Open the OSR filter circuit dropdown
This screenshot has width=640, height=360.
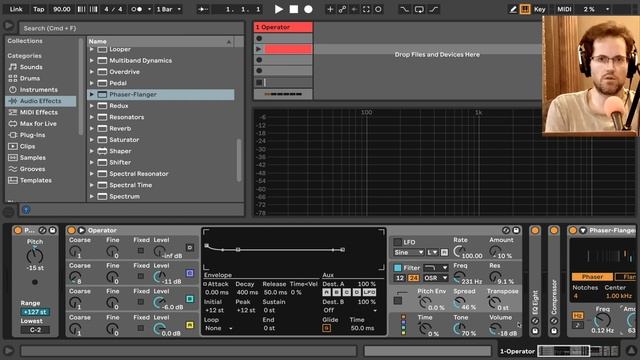click(x=436, y=278)
